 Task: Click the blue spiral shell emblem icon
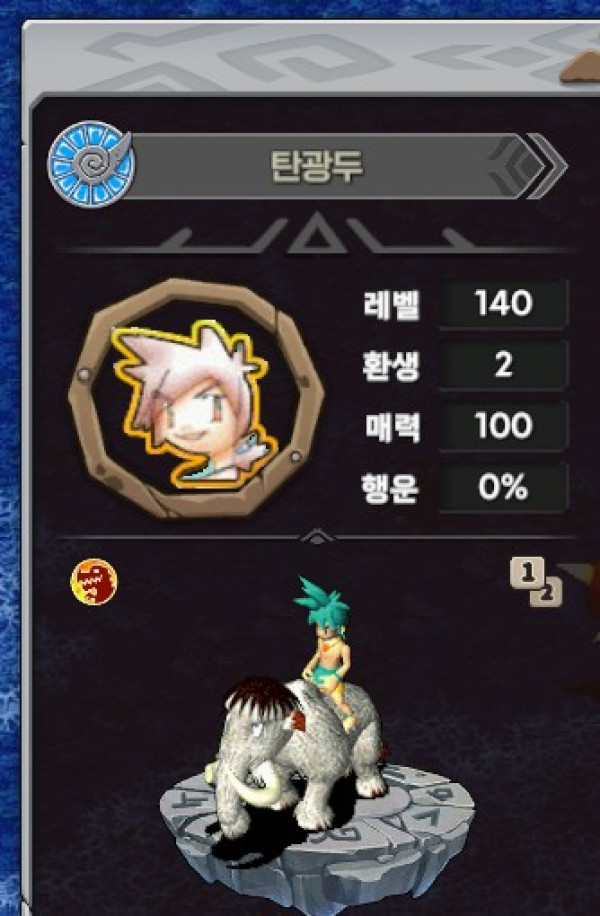click(x=91, y=164)
